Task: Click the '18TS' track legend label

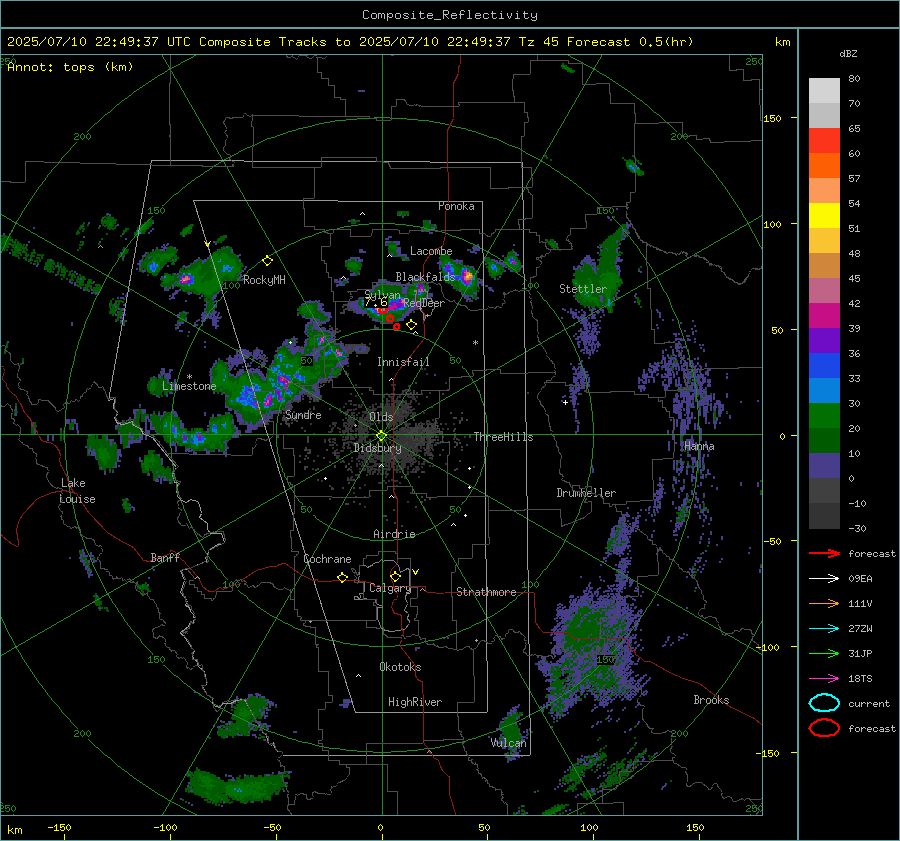Action: pos(860,679)
